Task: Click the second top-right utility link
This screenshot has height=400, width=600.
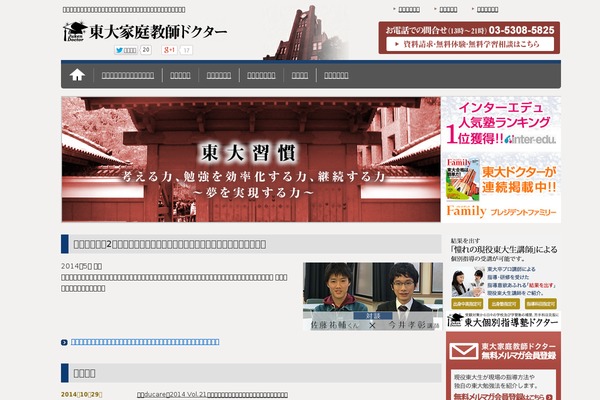Action: 448,10
